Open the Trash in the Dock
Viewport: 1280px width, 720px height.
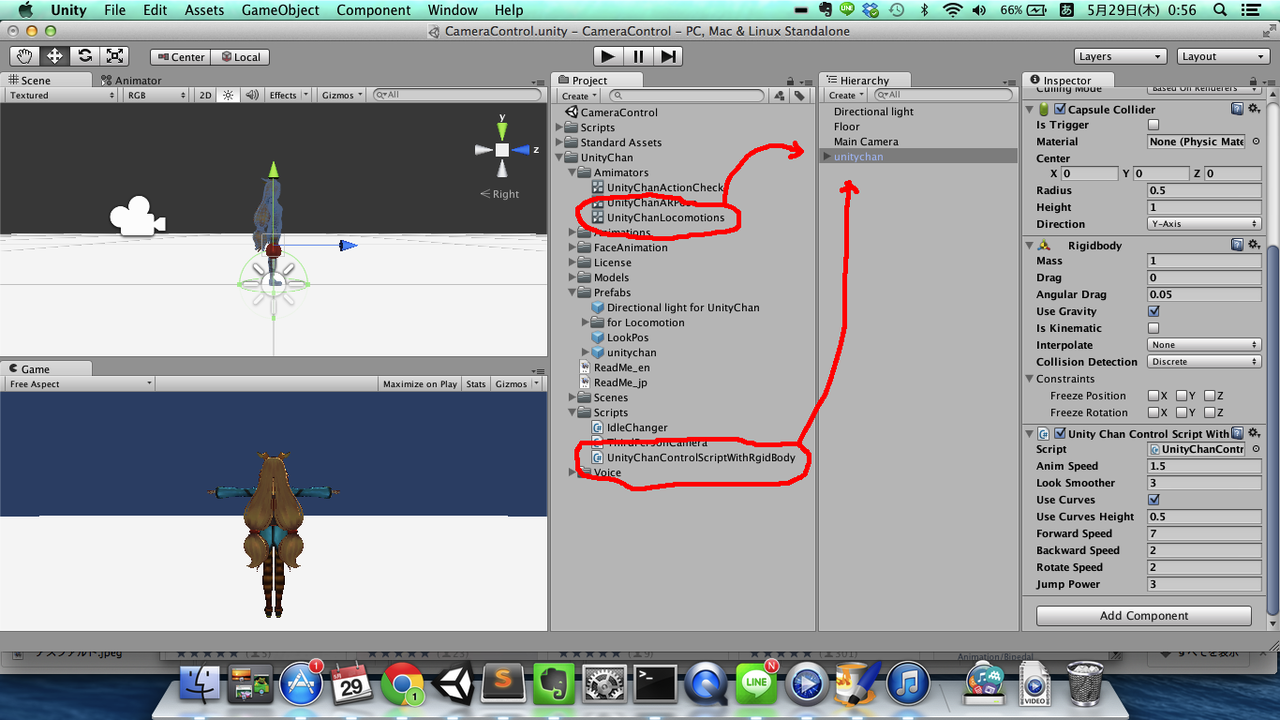[1085, 684]
